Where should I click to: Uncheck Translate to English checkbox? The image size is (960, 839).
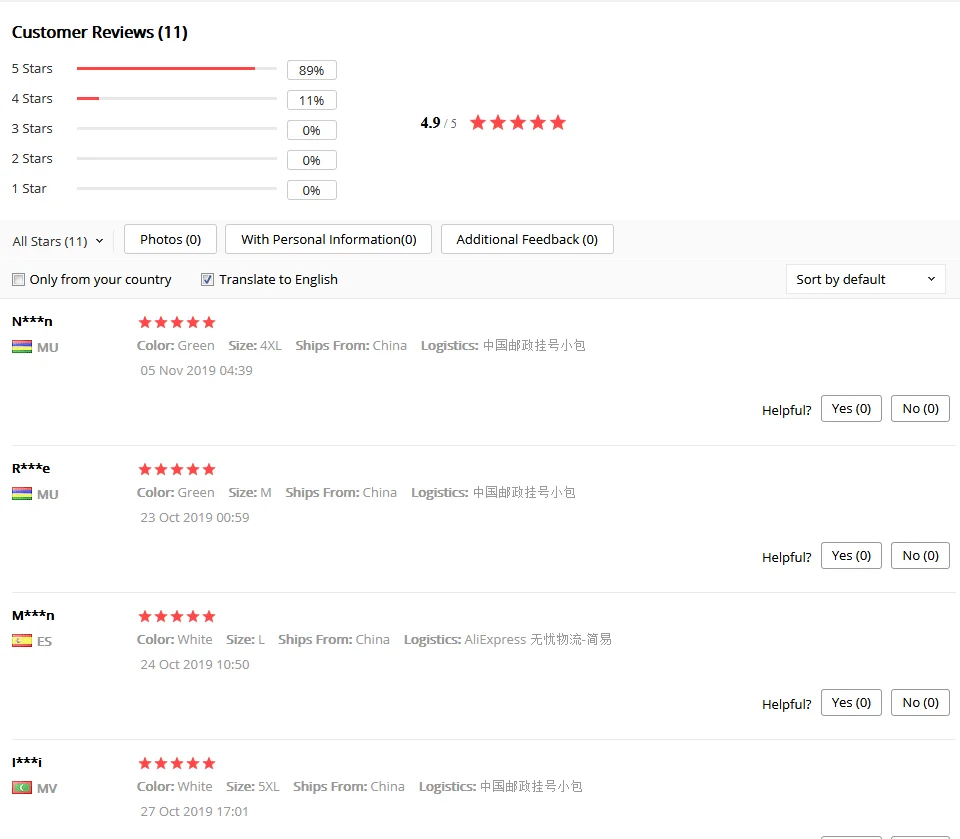point(208,280)
